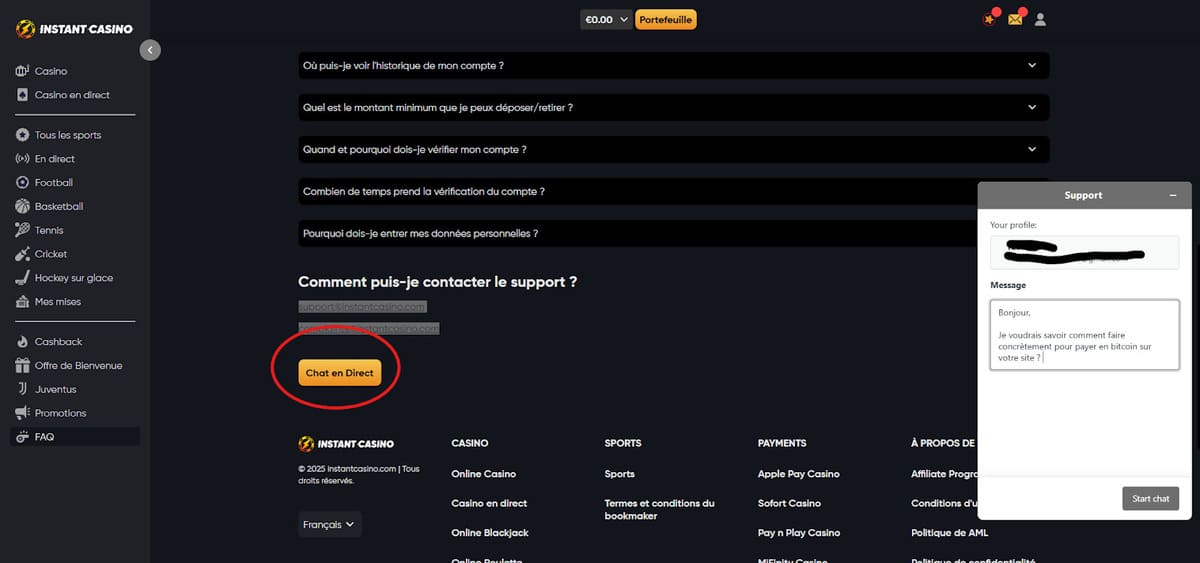Open the FAQ chat bubble icon
Image resolution: width=1200 pixels, height=563 pixels.
coord(23,437)
